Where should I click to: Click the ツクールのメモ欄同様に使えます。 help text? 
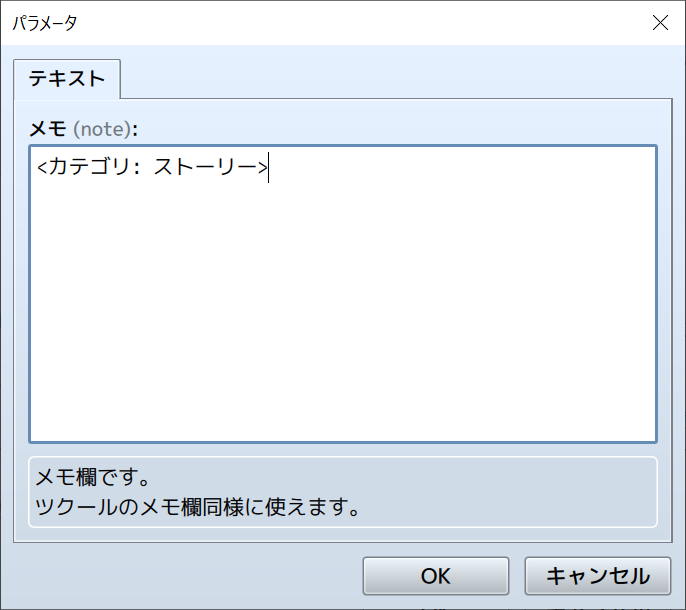[197, 506]
